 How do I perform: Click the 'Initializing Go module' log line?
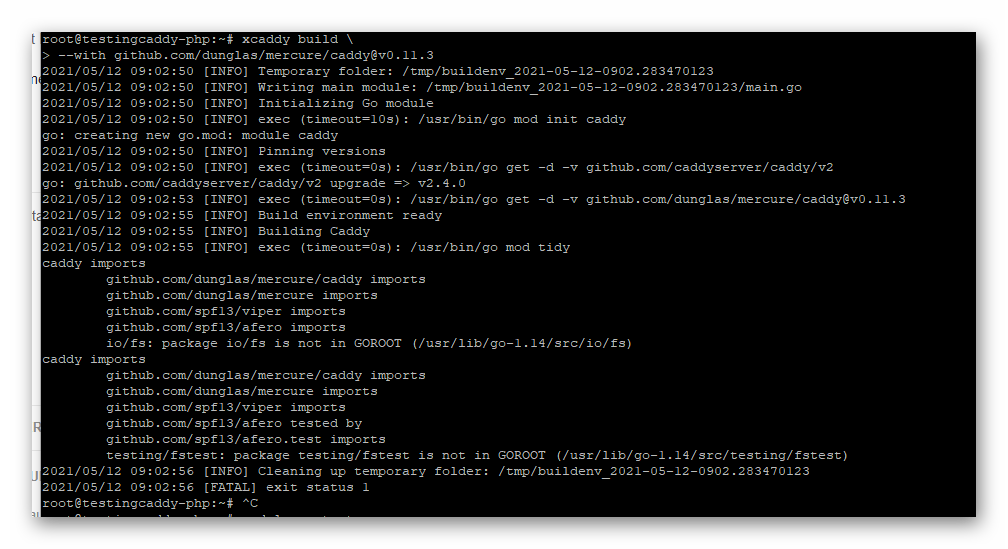(345, 103)
